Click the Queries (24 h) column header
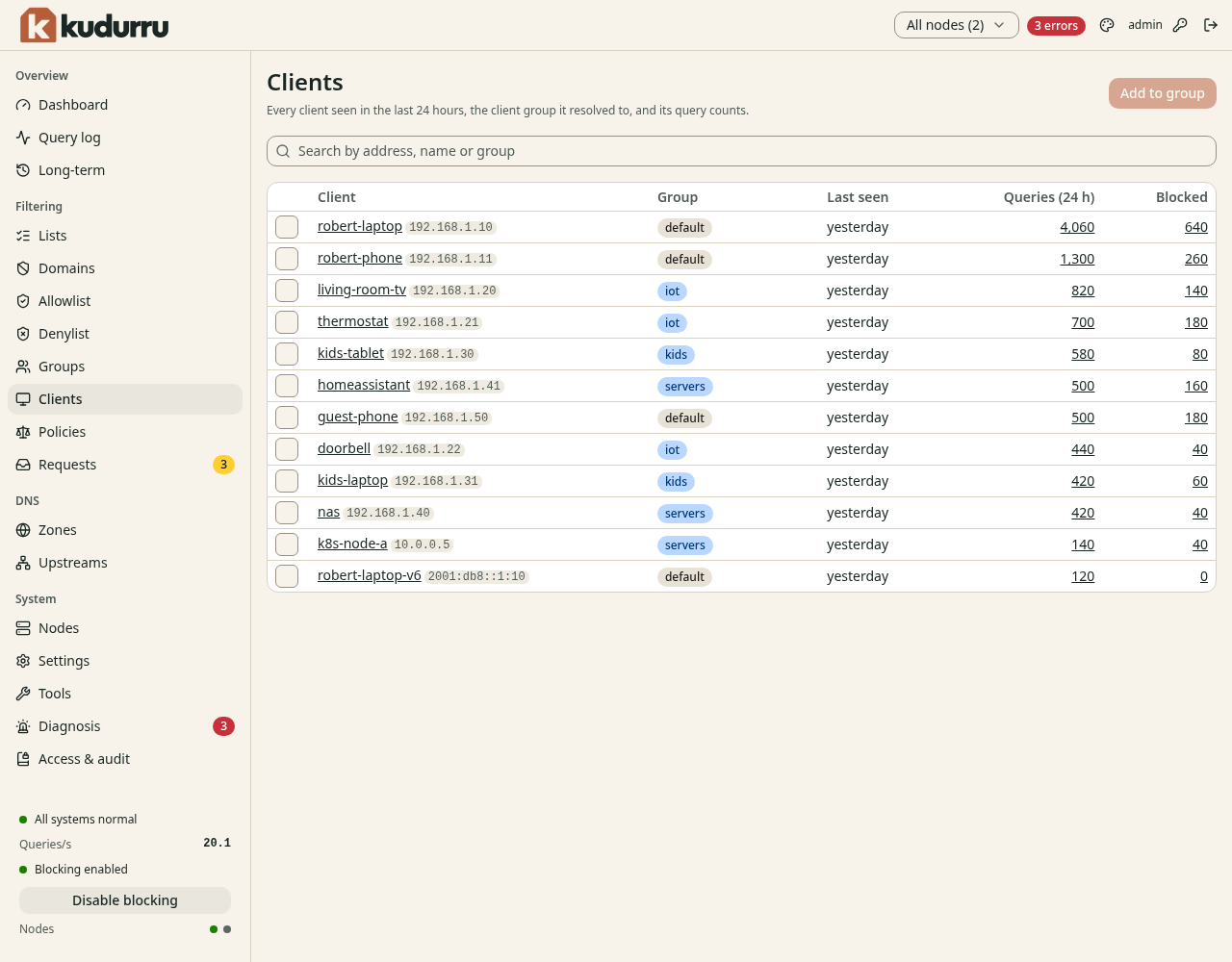 (1048, 197)
